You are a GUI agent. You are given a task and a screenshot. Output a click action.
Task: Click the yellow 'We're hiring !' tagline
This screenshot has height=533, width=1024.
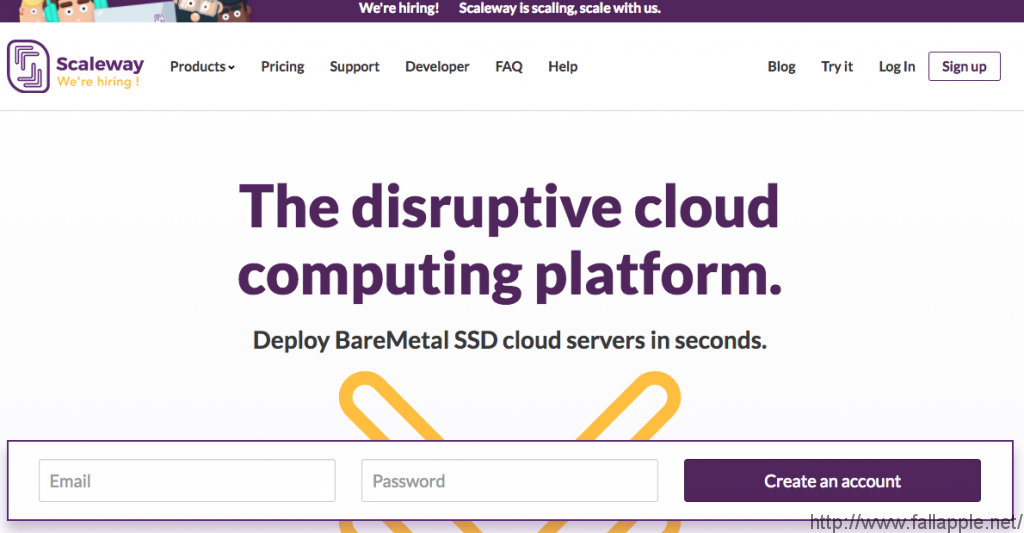98,82
